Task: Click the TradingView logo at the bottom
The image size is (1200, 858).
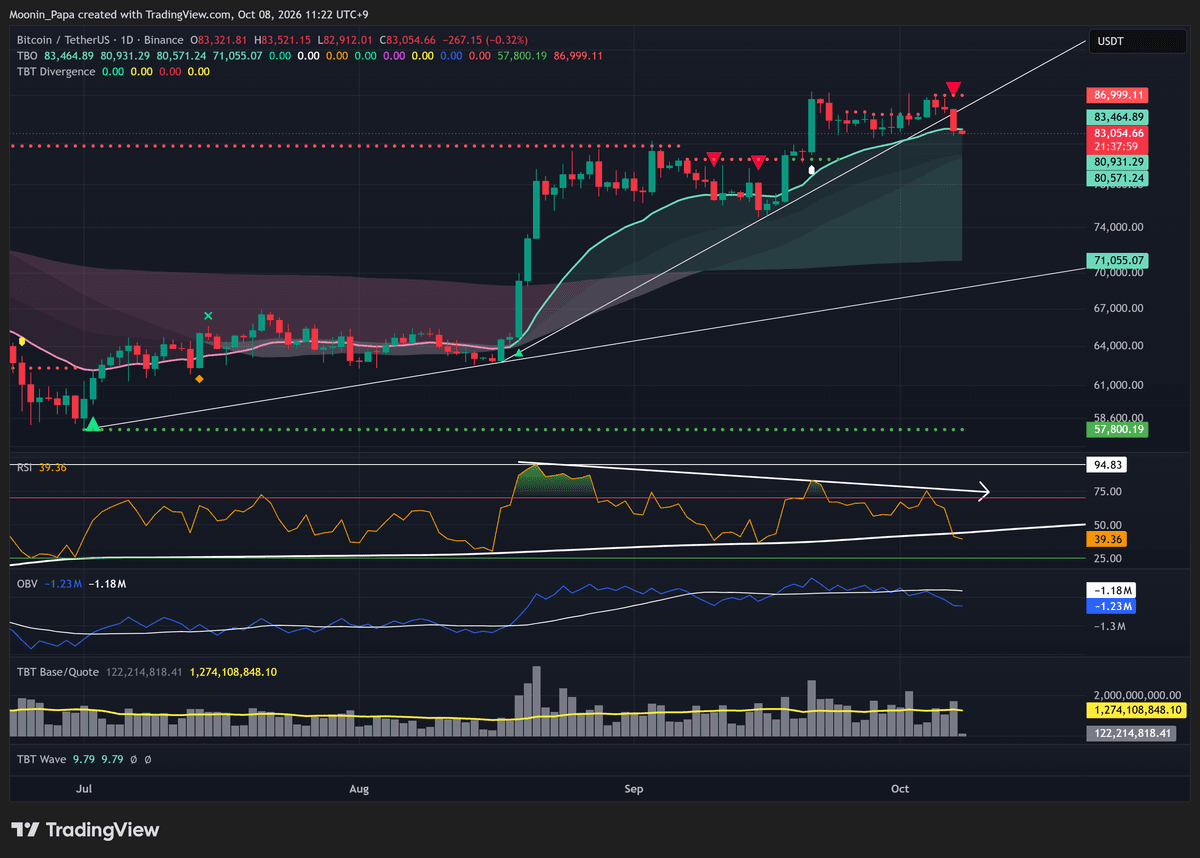Action: coord(85,830)
